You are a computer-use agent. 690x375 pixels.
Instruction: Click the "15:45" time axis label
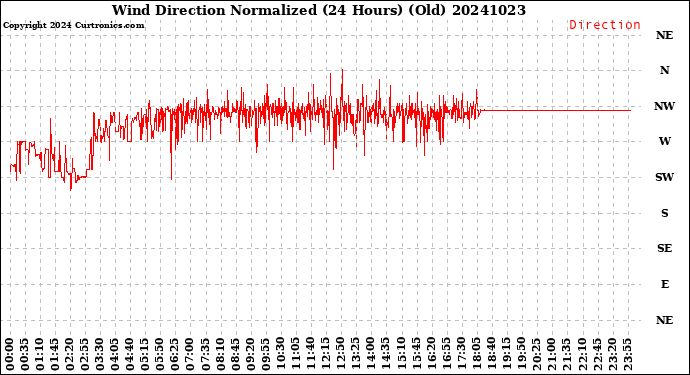point(416,355)
